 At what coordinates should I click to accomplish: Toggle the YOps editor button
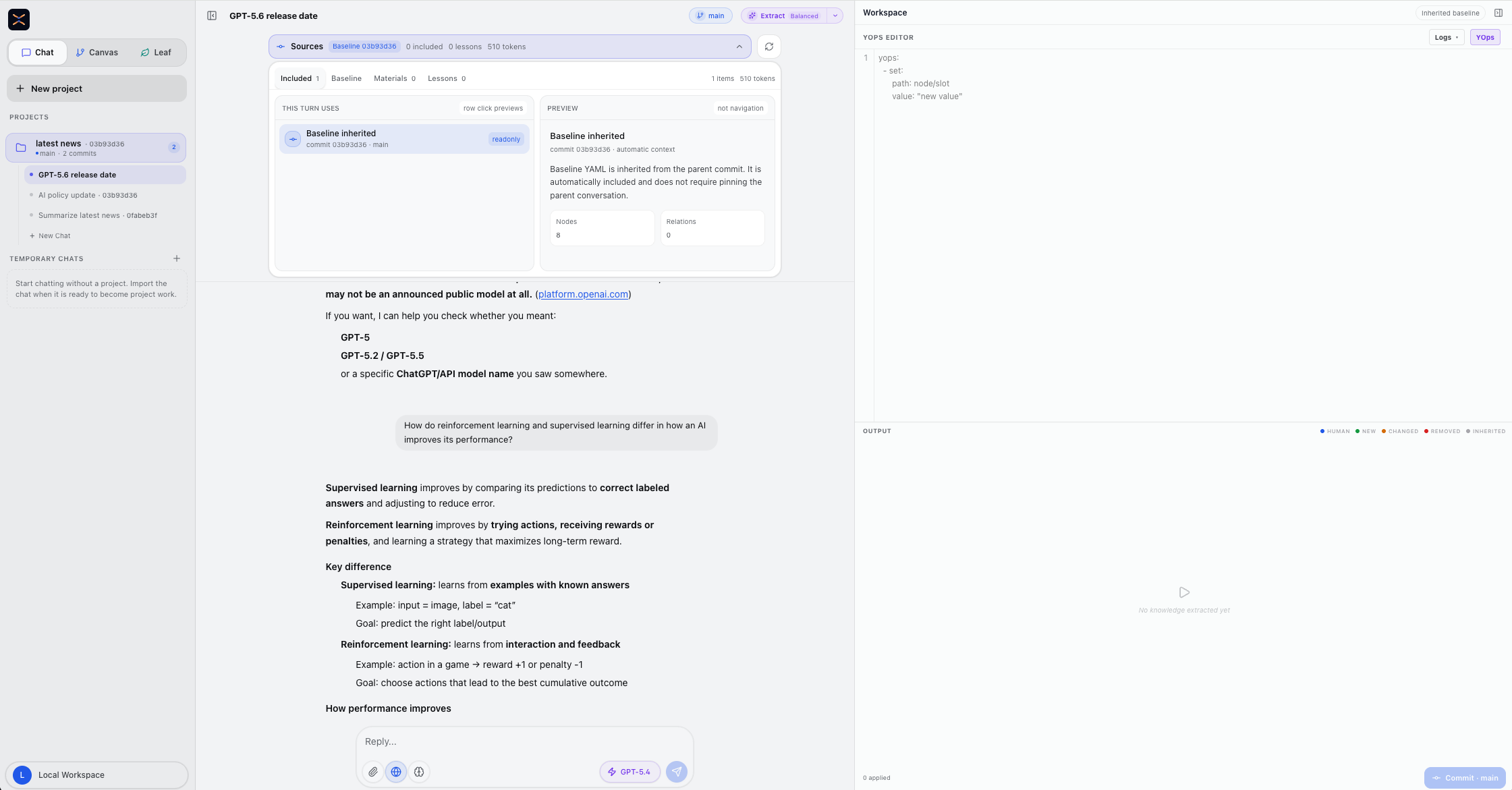1485,37
